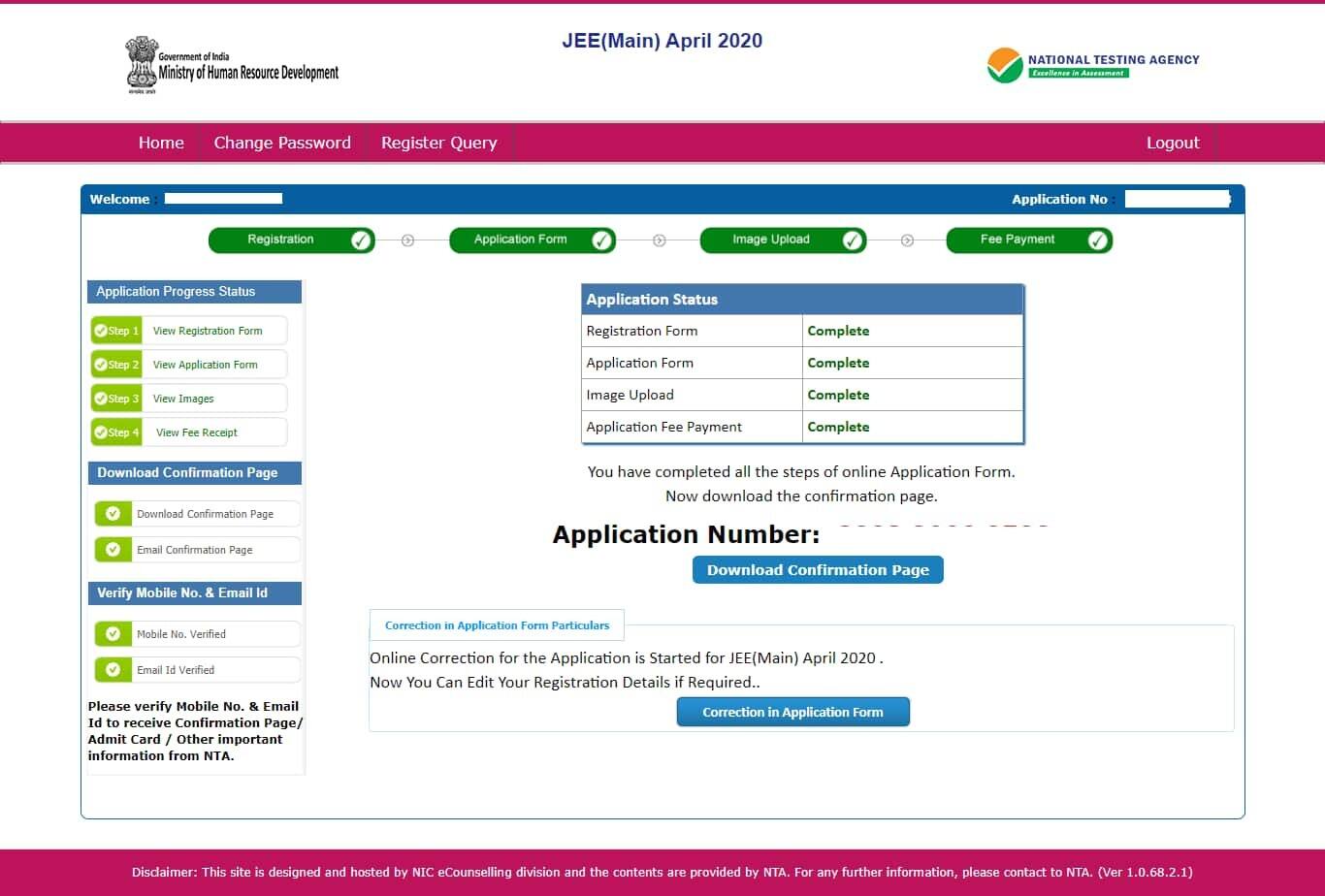Click the JEE(Main) April 2020 page title
Image resolution: width=1325 pixels, height=896 pixels.
coord(662,41)
